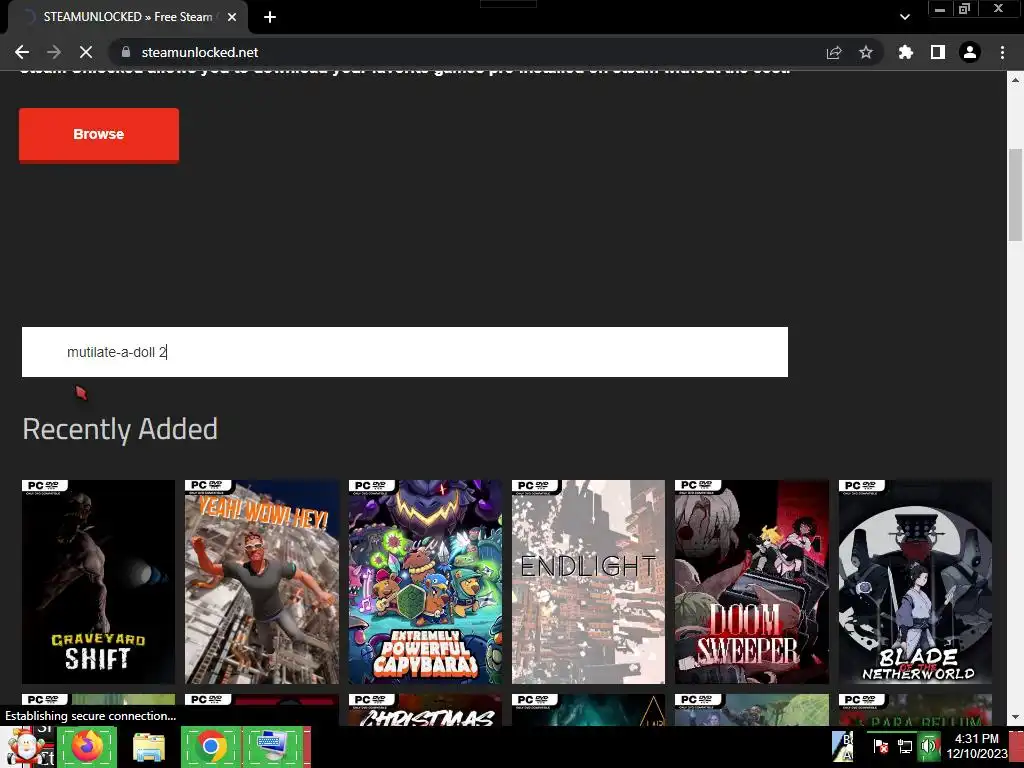
Task: Open the Santa Start button on taskbar
Action: pyautogui.click(x=27, y=746)
